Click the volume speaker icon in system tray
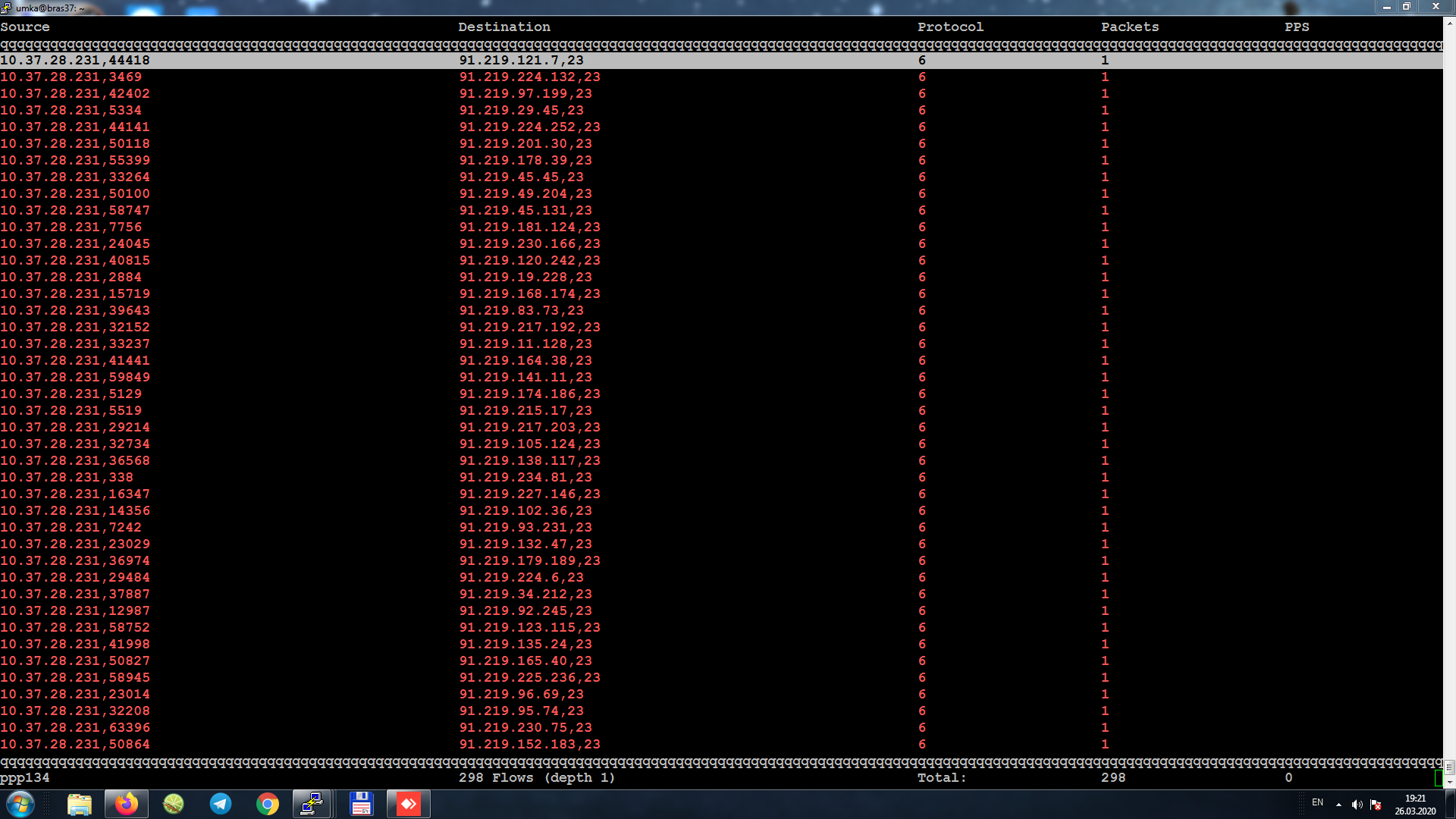1456x819 pixels. coord(1357,804)
